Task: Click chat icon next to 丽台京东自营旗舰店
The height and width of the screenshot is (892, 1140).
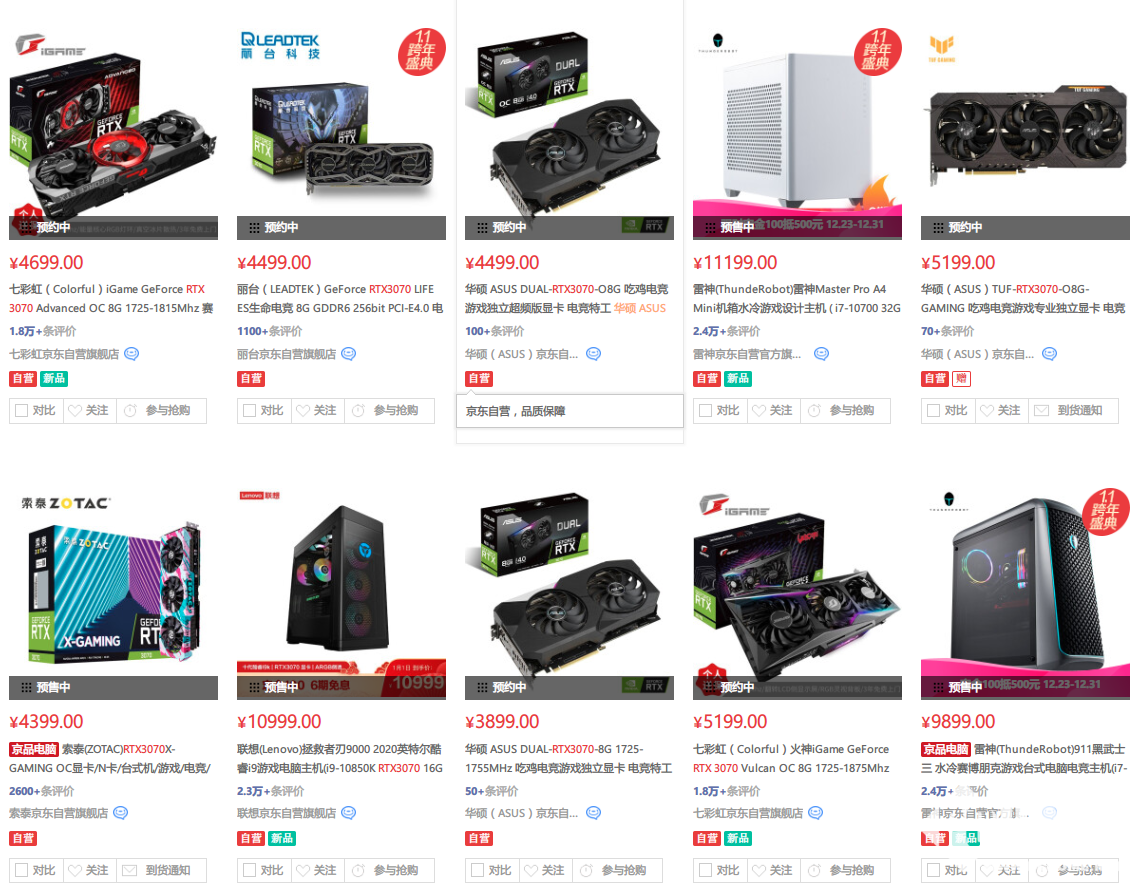Action: 349,354
